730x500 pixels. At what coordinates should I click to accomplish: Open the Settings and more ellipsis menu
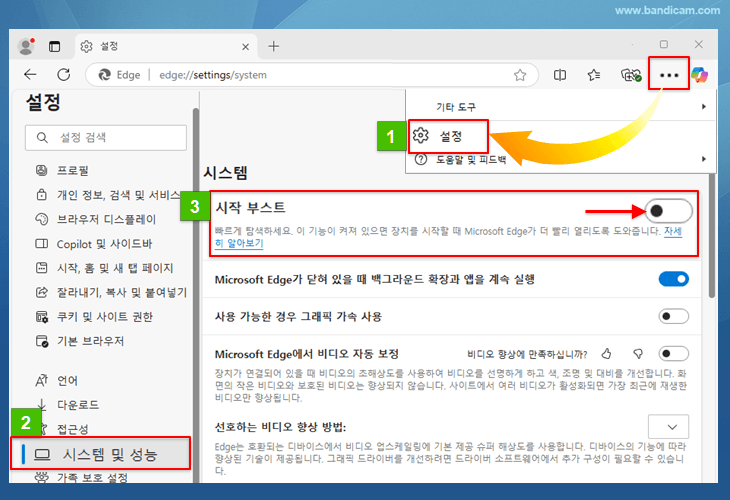[669, 75]
